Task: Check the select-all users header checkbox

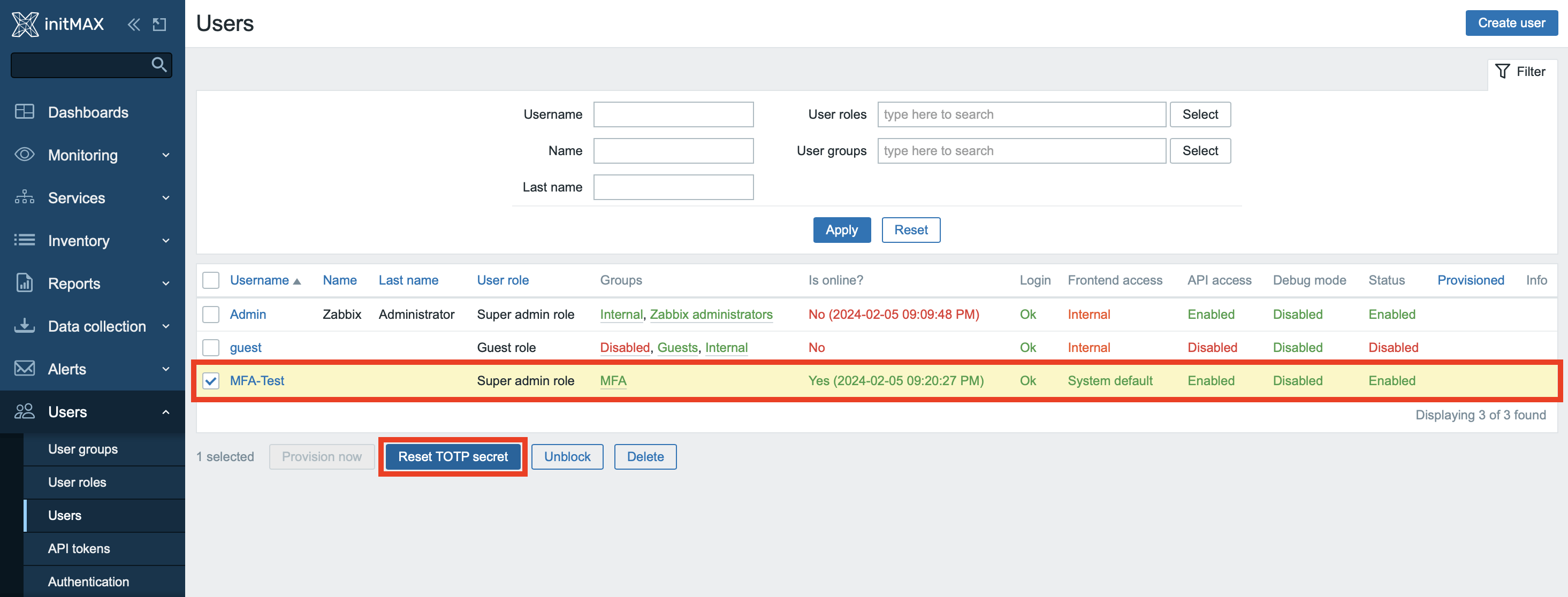Action: (211, 280)
